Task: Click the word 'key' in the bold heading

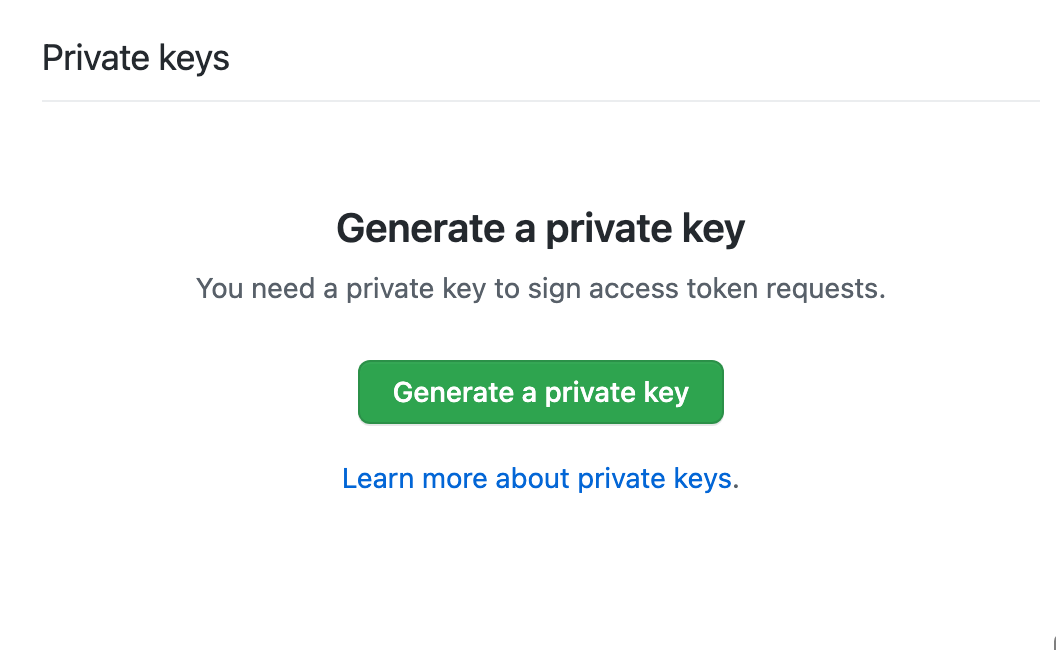Action: (715, 229)
